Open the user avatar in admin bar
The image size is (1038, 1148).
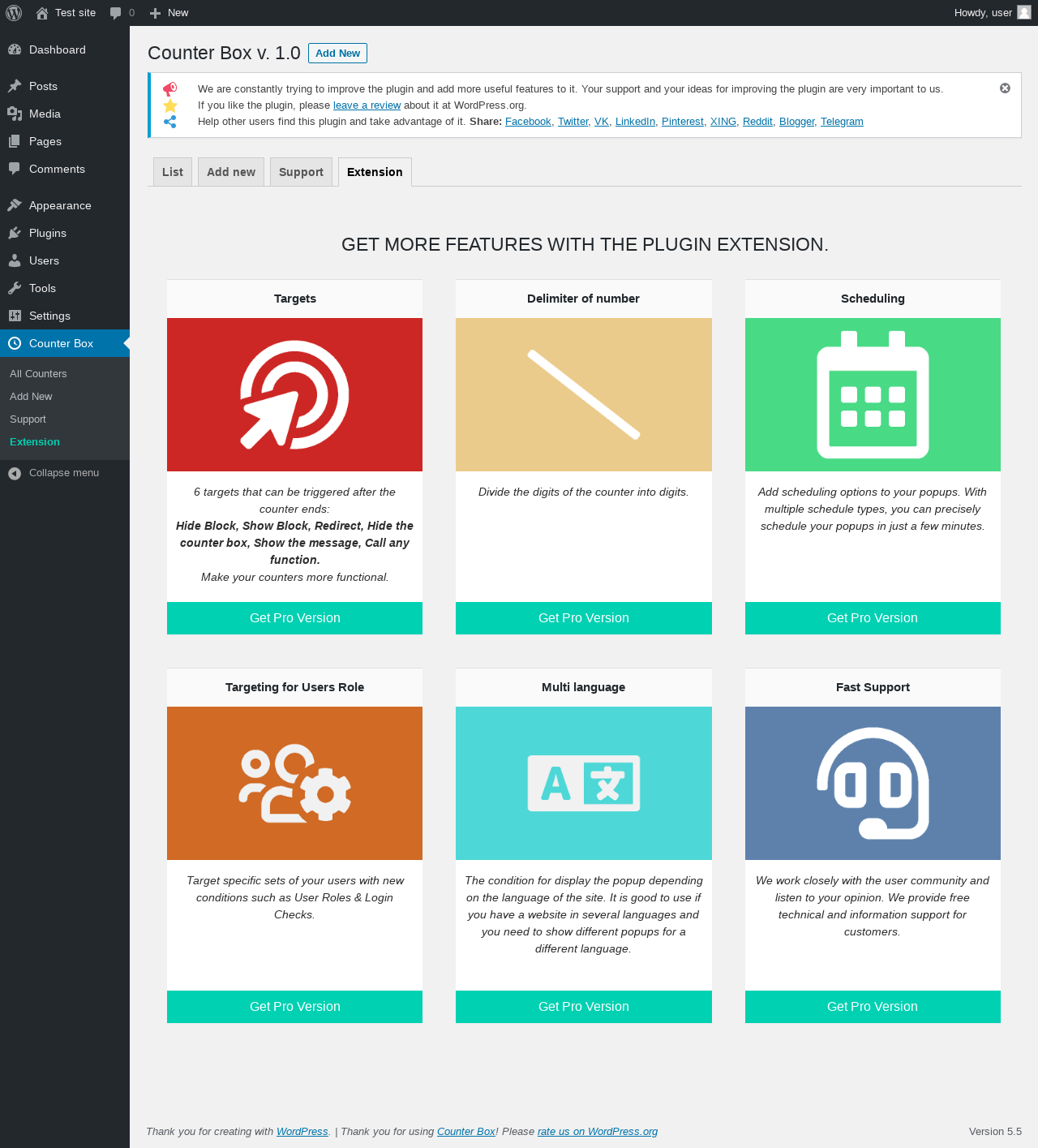click(x=1024, y=12)
